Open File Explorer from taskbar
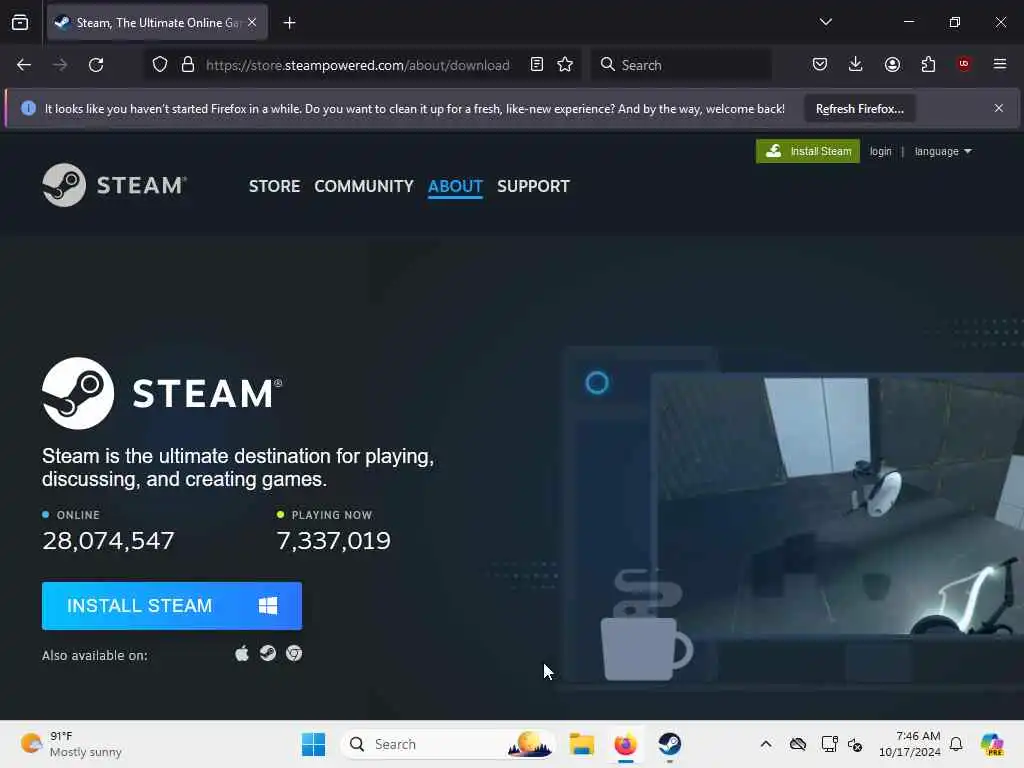1024x768 pixels. pyautogui.click(x=581, y=744)
